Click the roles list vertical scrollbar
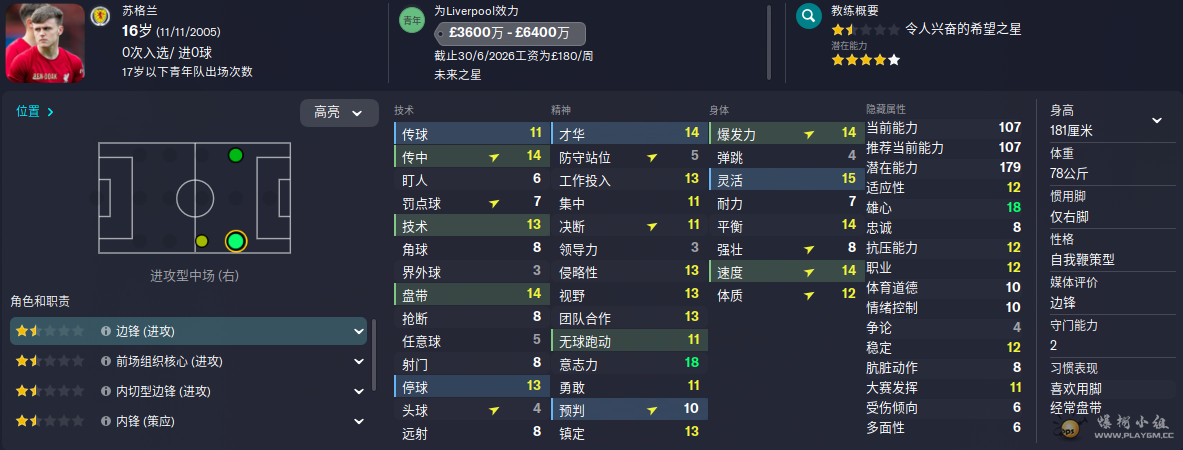Image resolution: width=1183 pixels, height=450 pixels. [x=374, y=354]
